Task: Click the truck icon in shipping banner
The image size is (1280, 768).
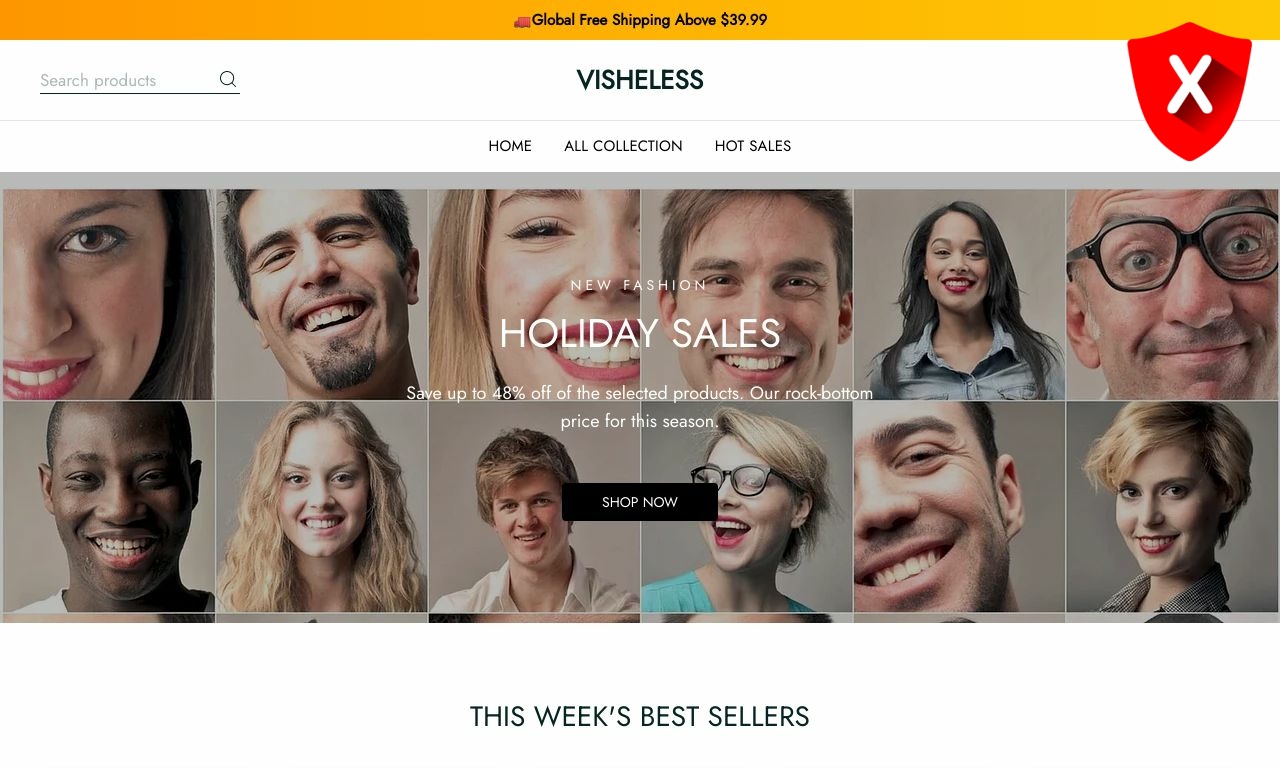Action: coord(522,21)
